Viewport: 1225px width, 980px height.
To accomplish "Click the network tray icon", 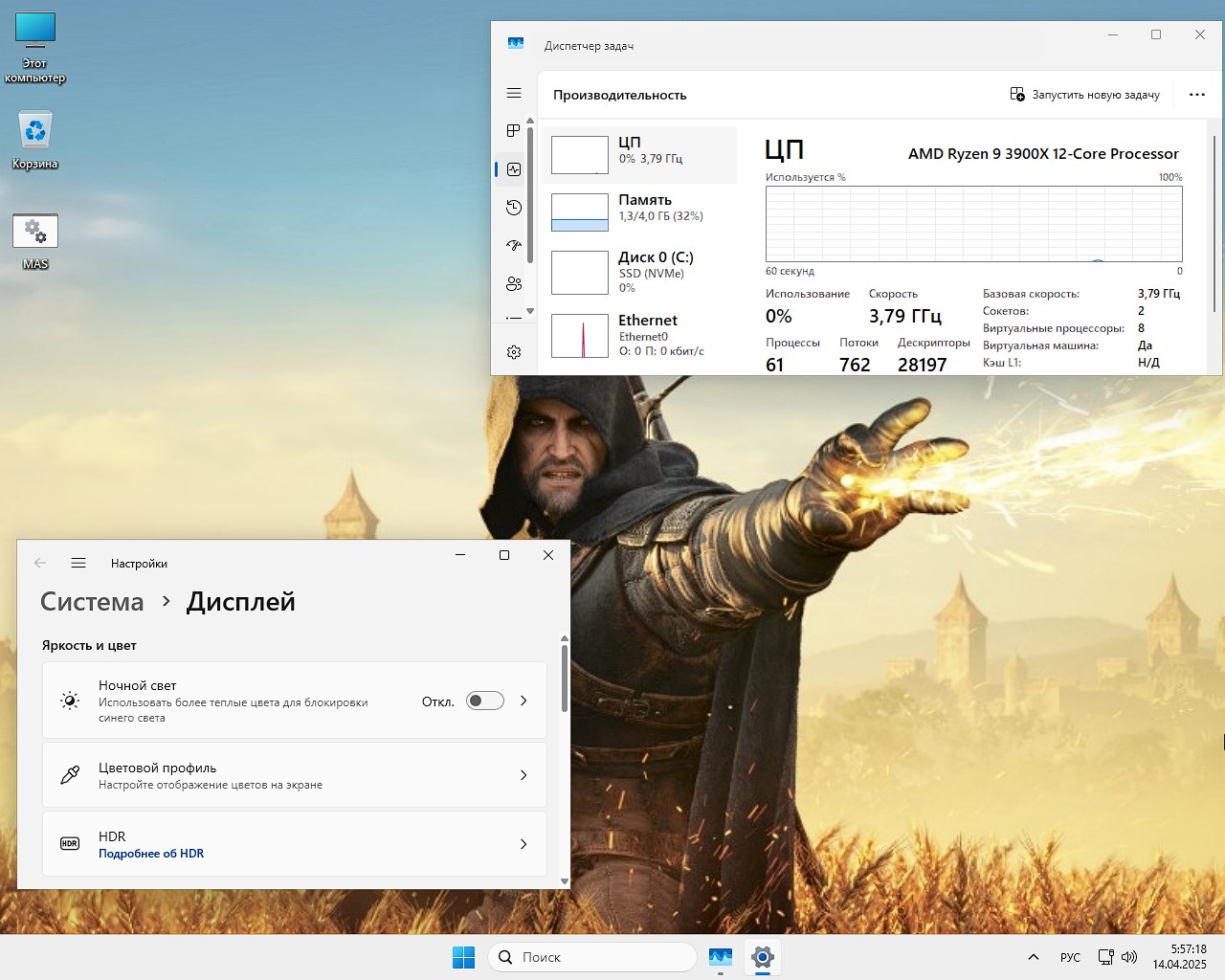I will point(1106,957).
